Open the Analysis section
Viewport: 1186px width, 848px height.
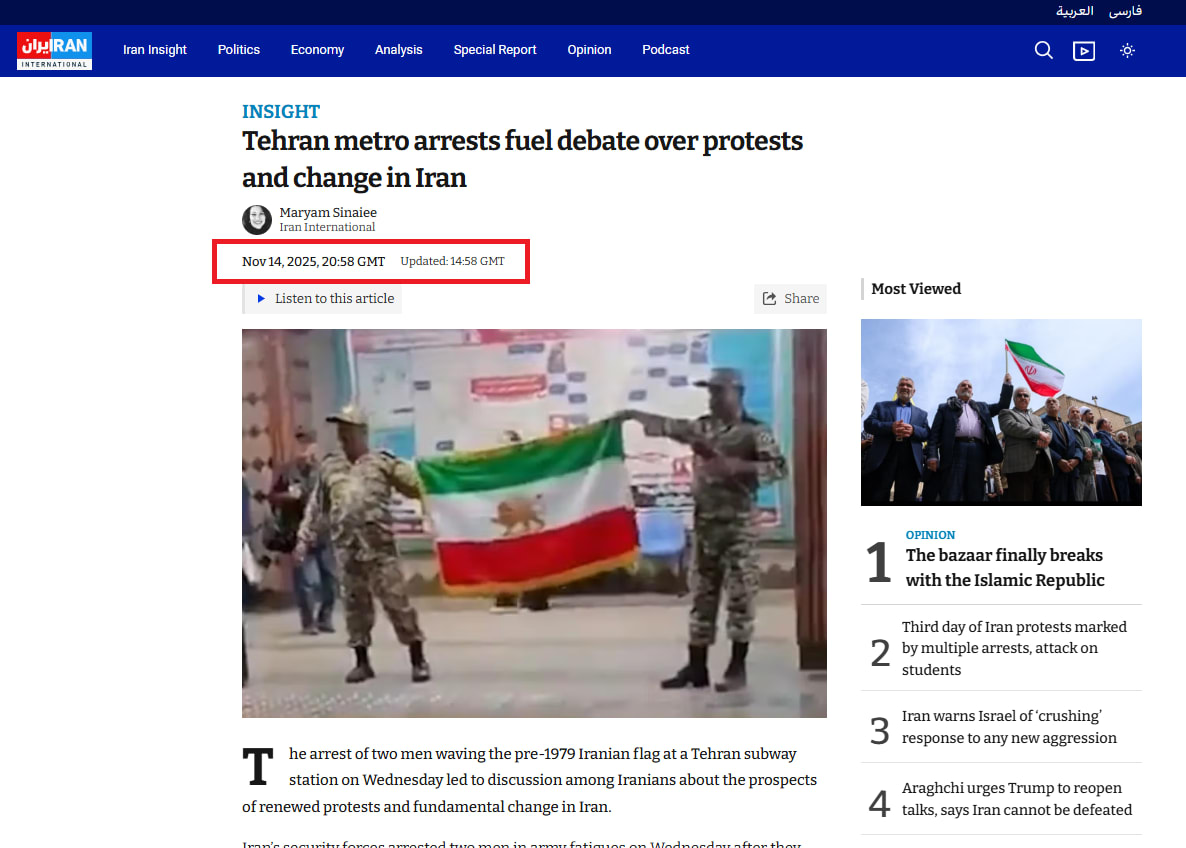click(x=398, y=50)
